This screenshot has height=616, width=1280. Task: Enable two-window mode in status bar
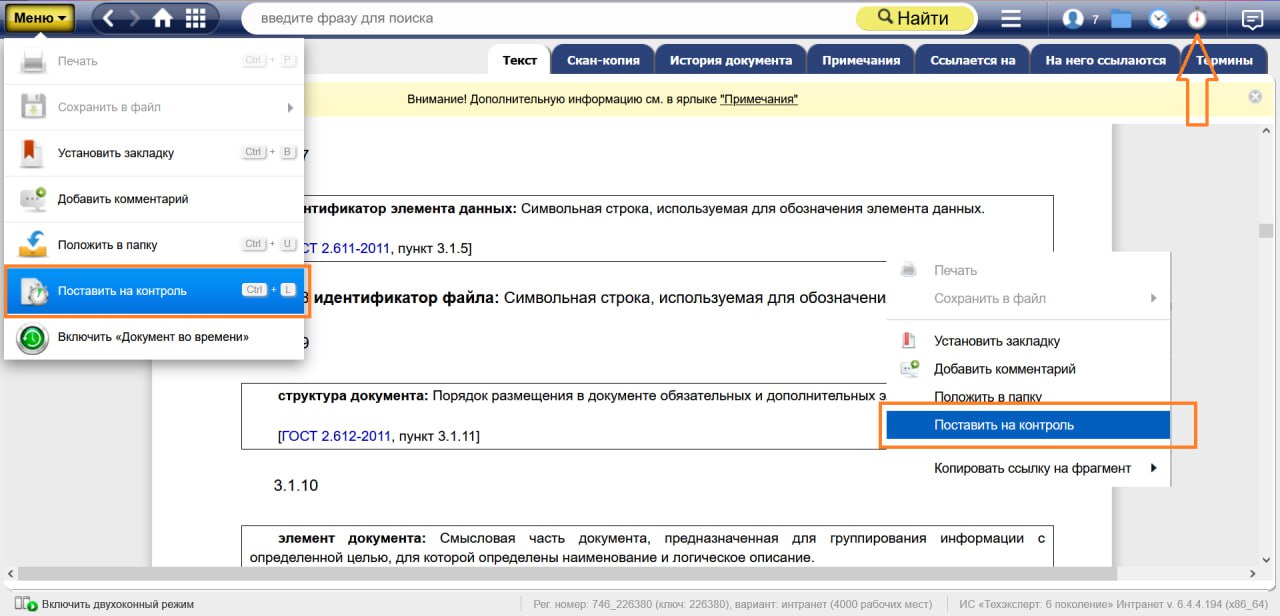pos(110,604)
